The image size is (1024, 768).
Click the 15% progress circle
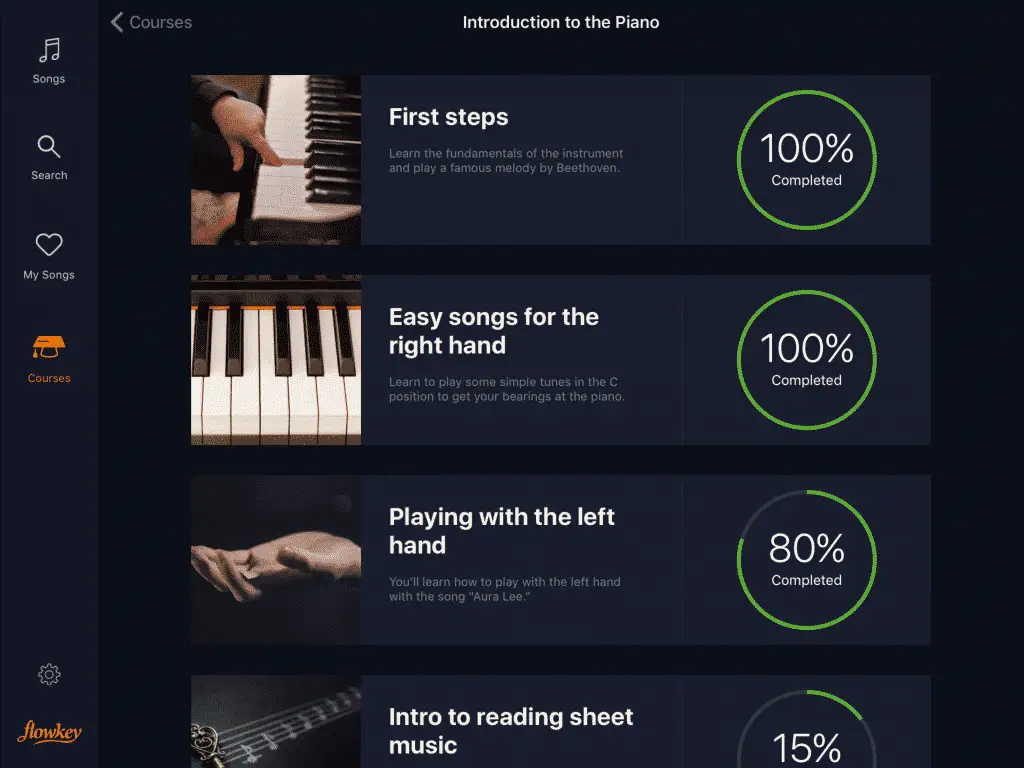pos(807,729)
